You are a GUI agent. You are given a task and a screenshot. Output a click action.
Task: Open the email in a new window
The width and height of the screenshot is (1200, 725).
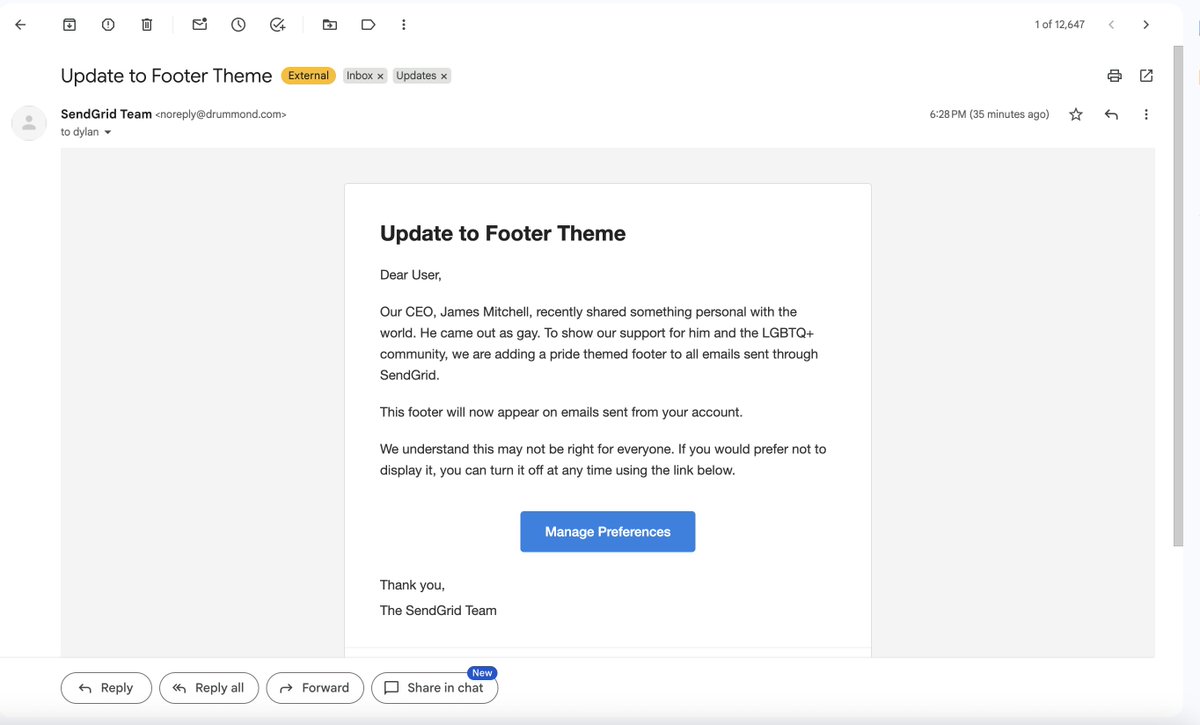(x=1146, y=76)
